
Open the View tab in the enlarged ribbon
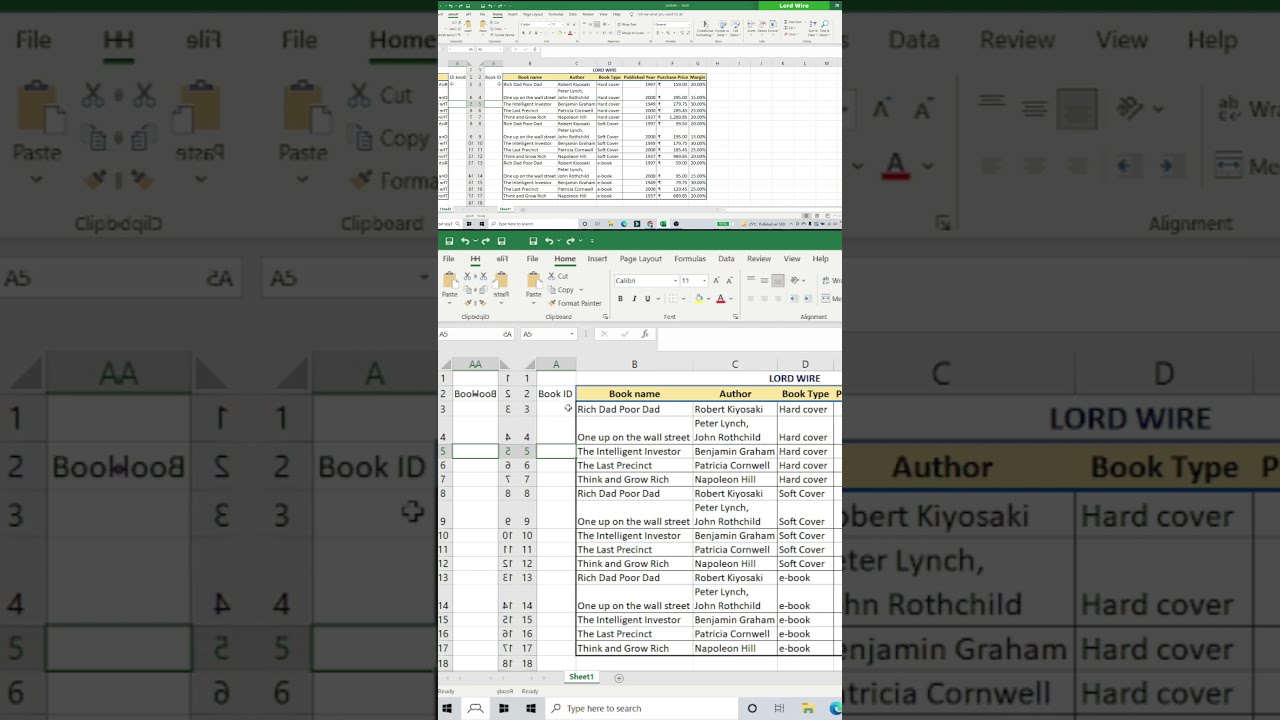tap(792, 259)
